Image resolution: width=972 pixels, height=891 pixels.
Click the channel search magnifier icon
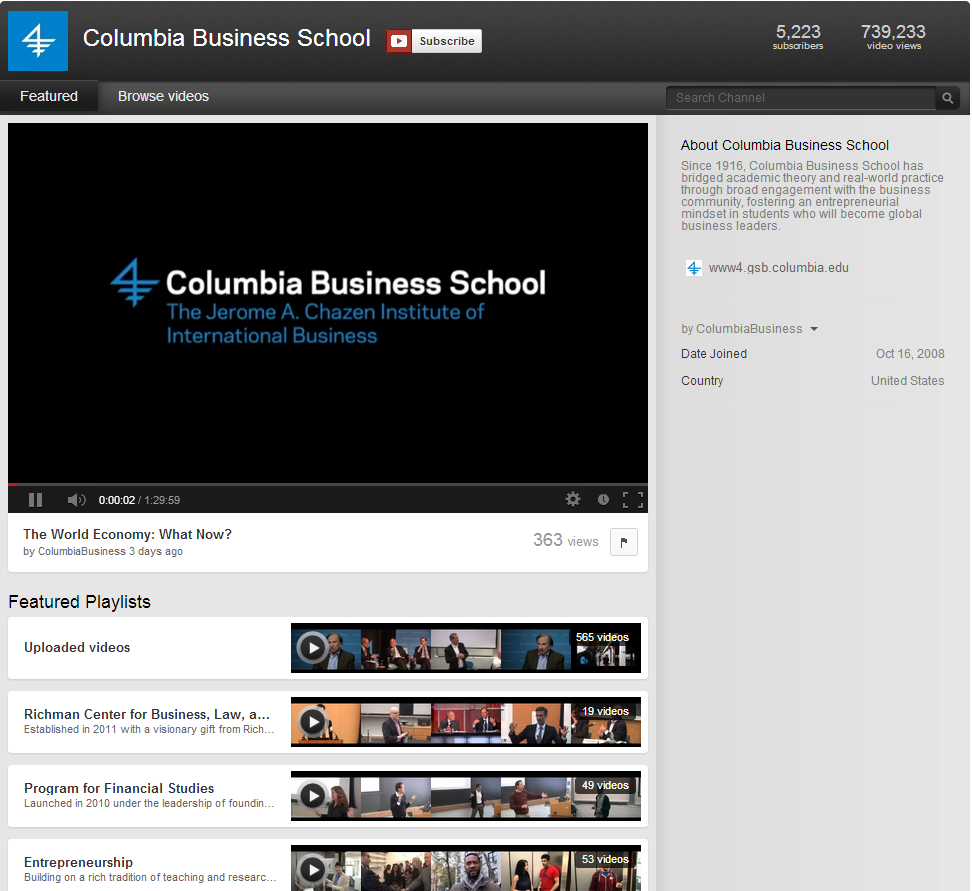tap(946, 98)
